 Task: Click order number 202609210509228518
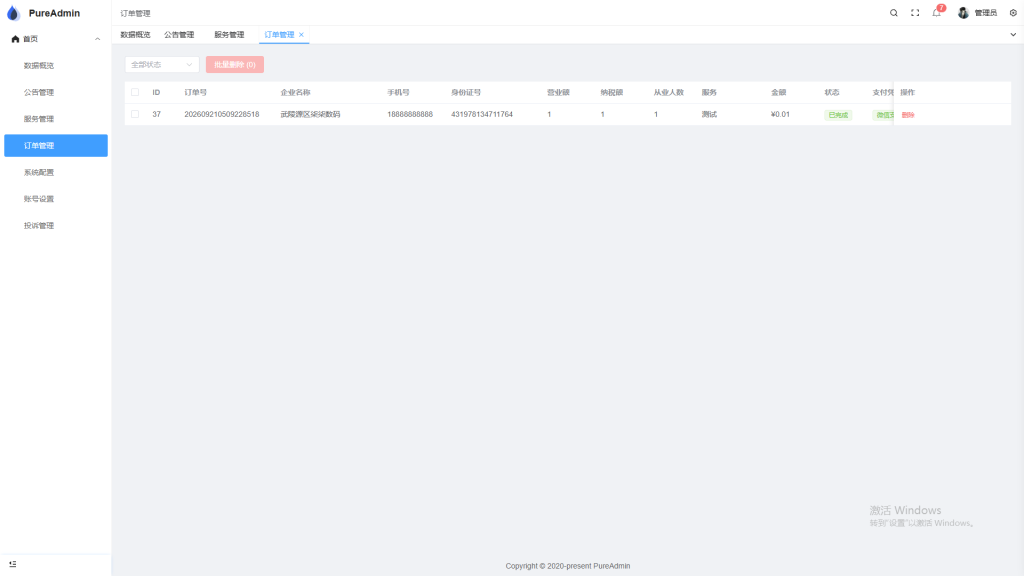click(x=221, y=114)
